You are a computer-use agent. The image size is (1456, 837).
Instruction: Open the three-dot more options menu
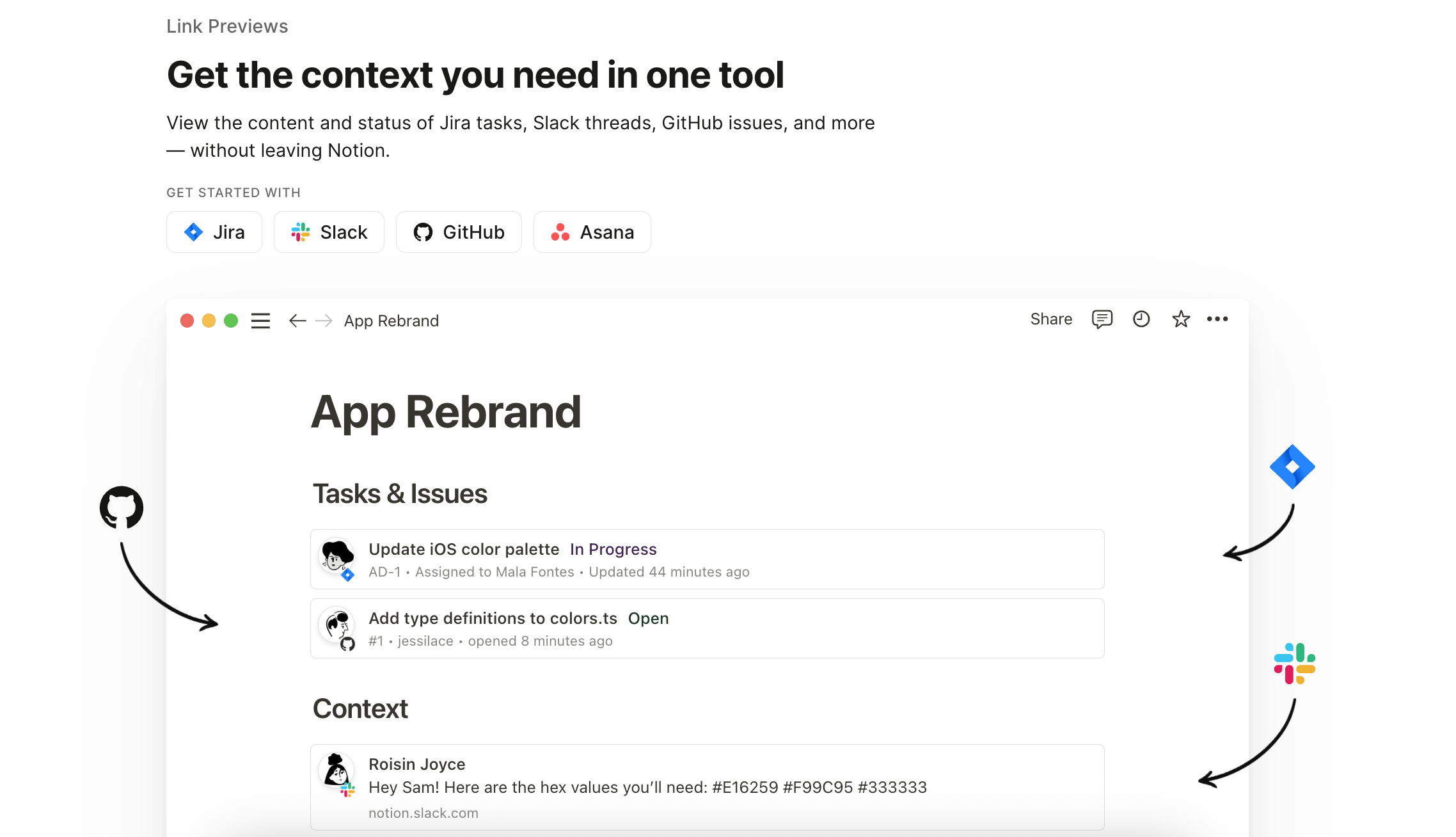[x=1217, y=319]
